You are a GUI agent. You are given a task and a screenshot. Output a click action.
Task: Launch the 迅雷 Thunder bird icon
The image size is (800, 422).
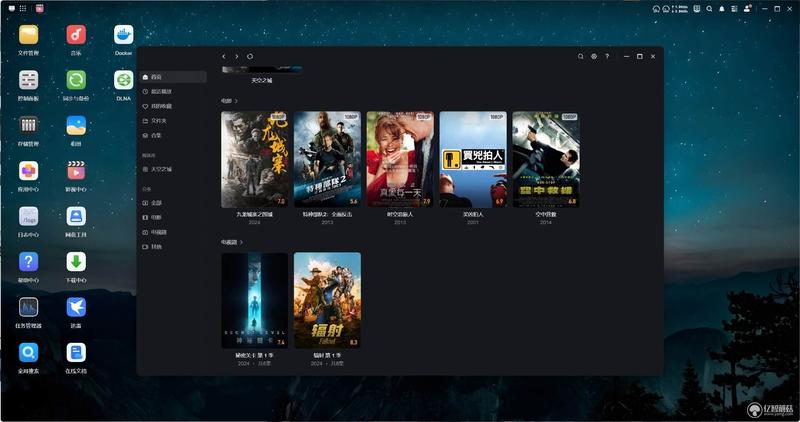(76, 307)
